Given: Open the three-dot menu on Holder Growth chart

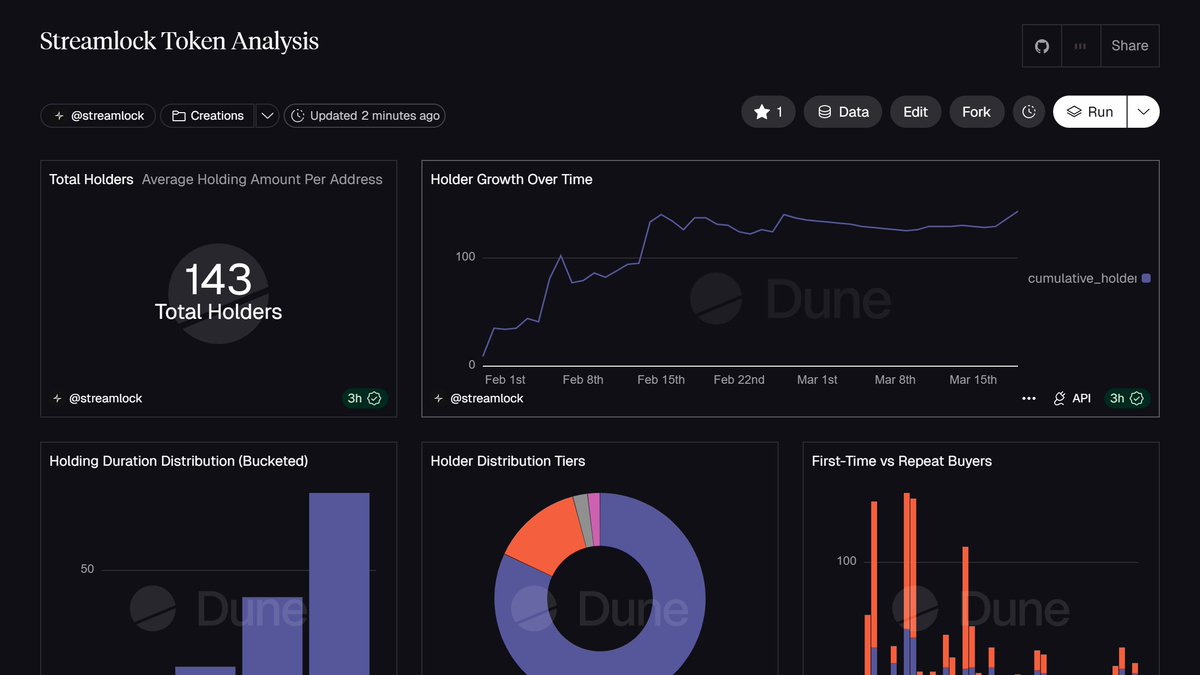Looking at the screenshot, I should [x=1029, y=398].
